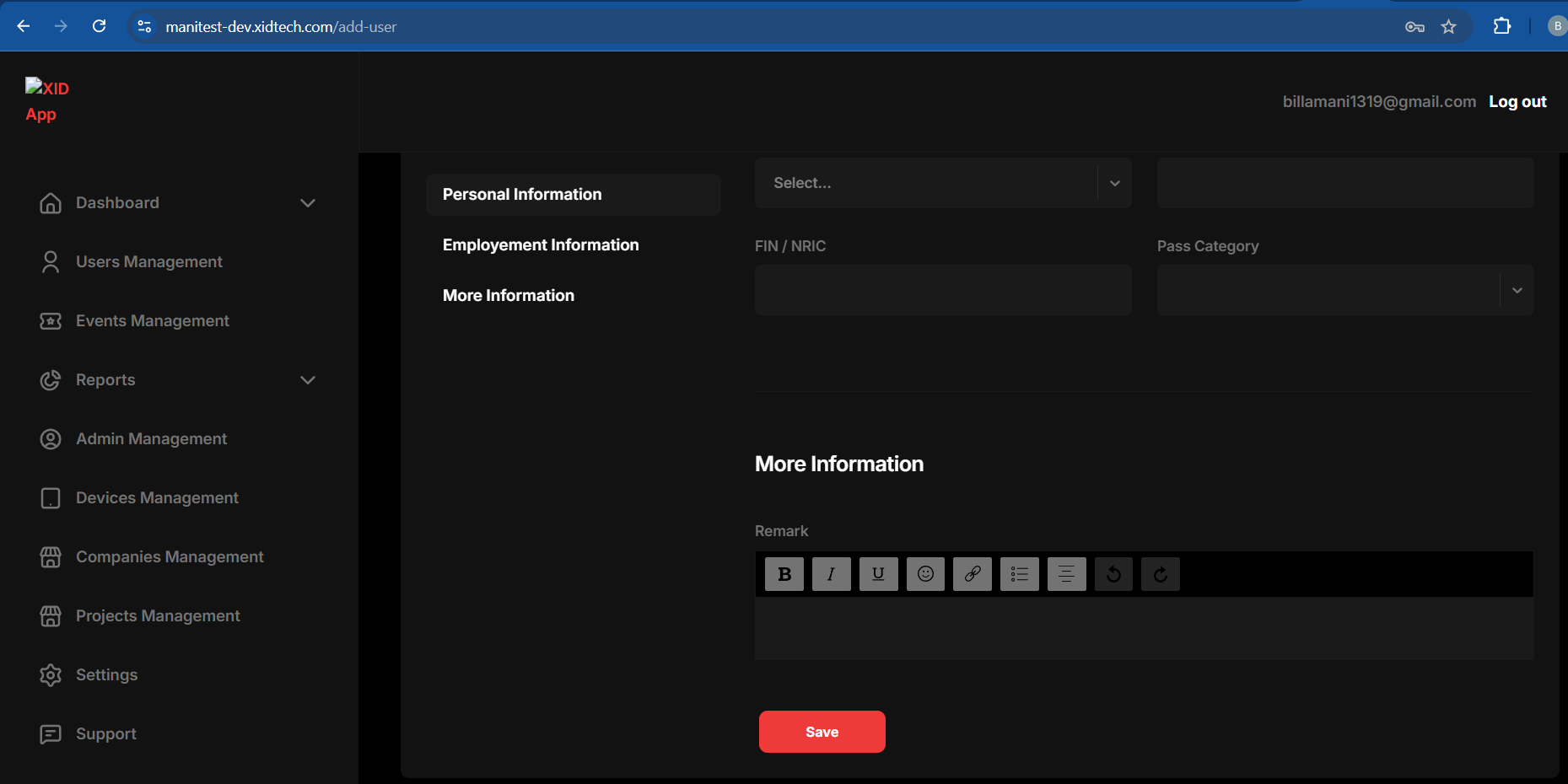Open the Select... dropdown
Viewport: 1568px width, 784px height.
[942, 183]
